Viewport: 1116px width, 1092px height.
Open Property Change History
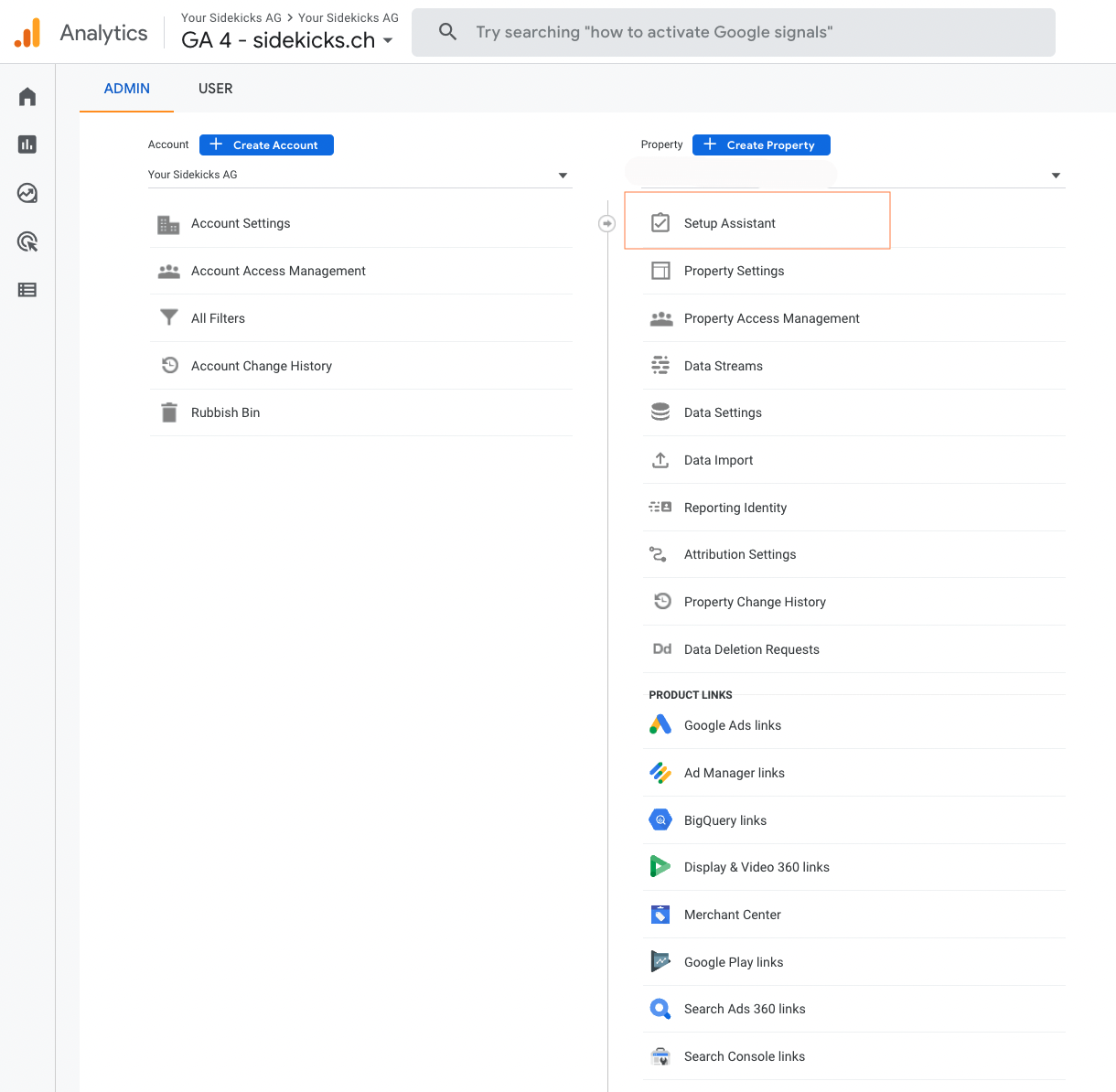pyautogui.click(x=854, y=602)
